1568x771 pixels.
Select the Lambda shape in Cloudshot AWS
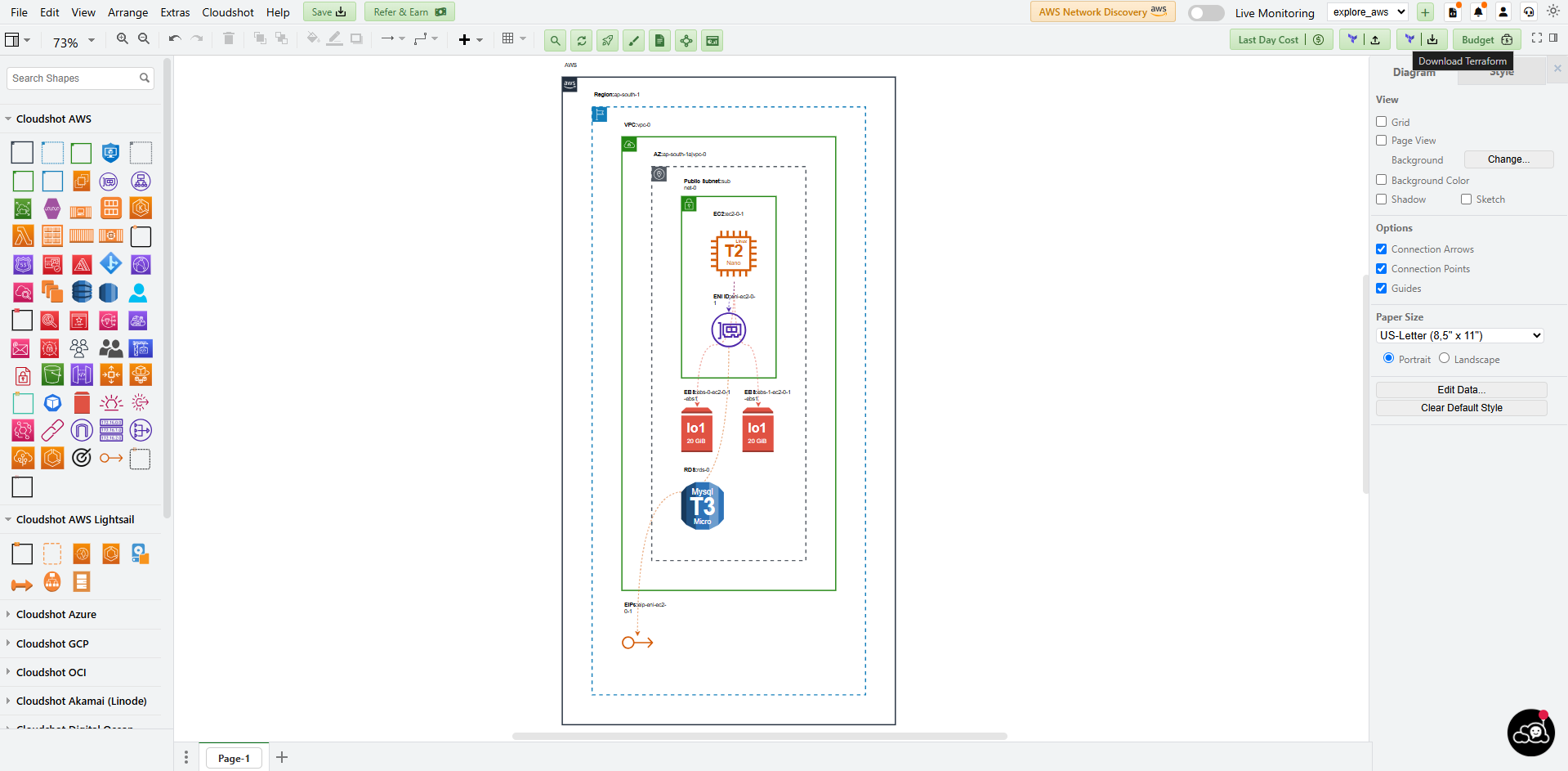click(x=23, y=236)
